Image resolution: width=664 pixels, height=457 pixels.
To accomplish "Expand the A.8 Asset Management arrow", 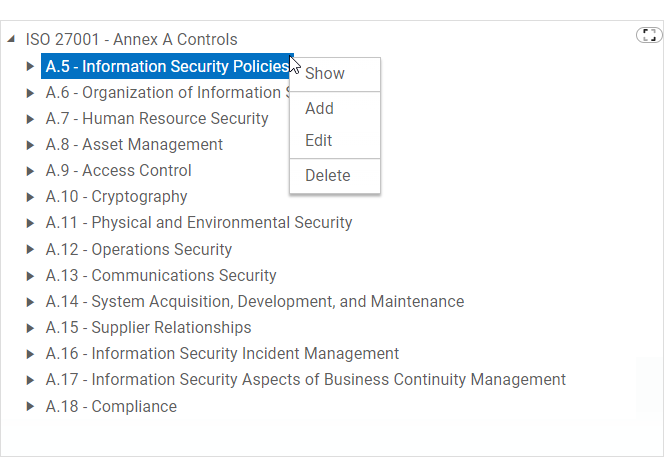I will tap(31, 145).
